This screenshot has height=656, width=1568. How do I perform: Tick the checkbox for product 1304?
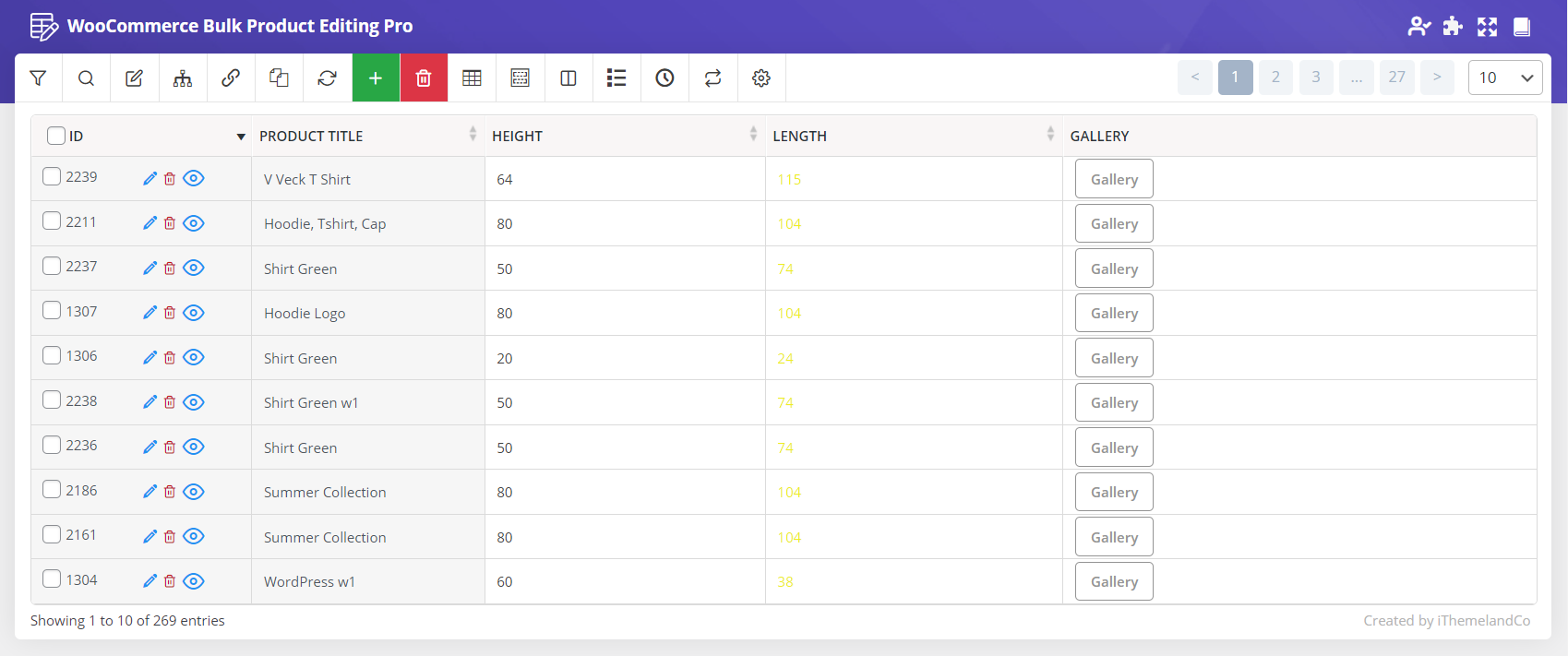pos(52,579)
